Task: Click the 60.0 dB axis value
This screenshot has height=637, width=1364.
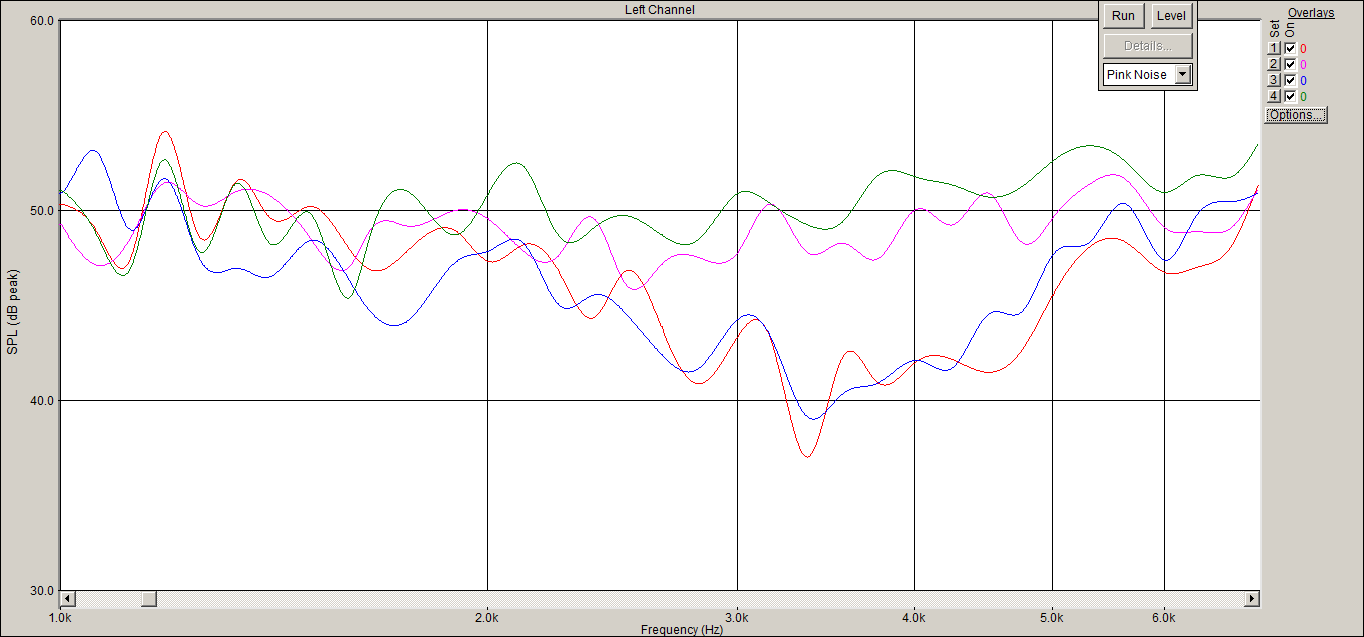Action: click(x=43, y=21)
